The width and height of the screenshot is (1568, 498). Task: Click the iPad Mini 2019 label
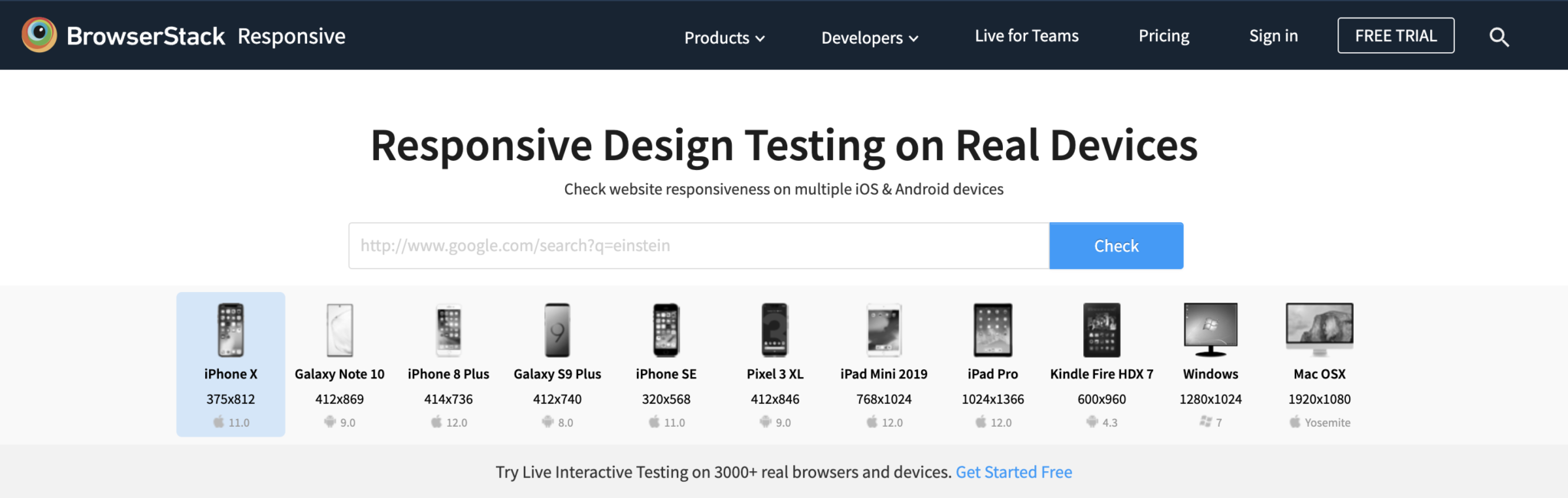884,374
